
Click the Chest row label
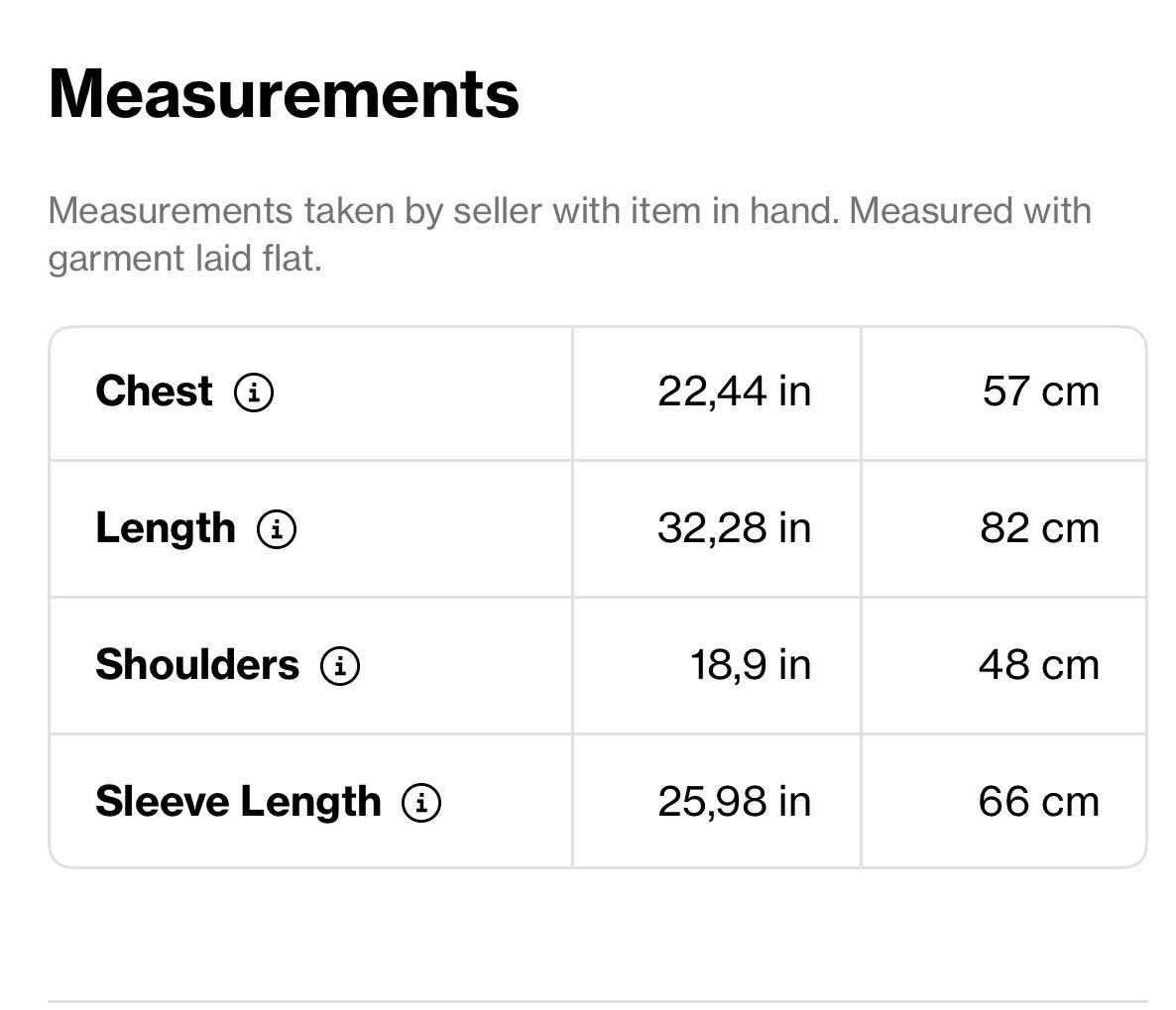pos(155,392)
